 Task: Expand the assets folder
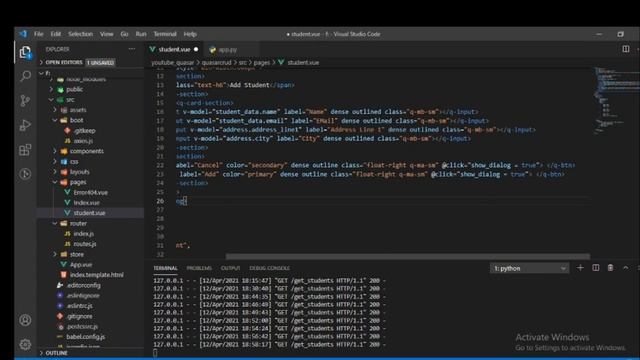pyautogui.click(x=78, y=110)
